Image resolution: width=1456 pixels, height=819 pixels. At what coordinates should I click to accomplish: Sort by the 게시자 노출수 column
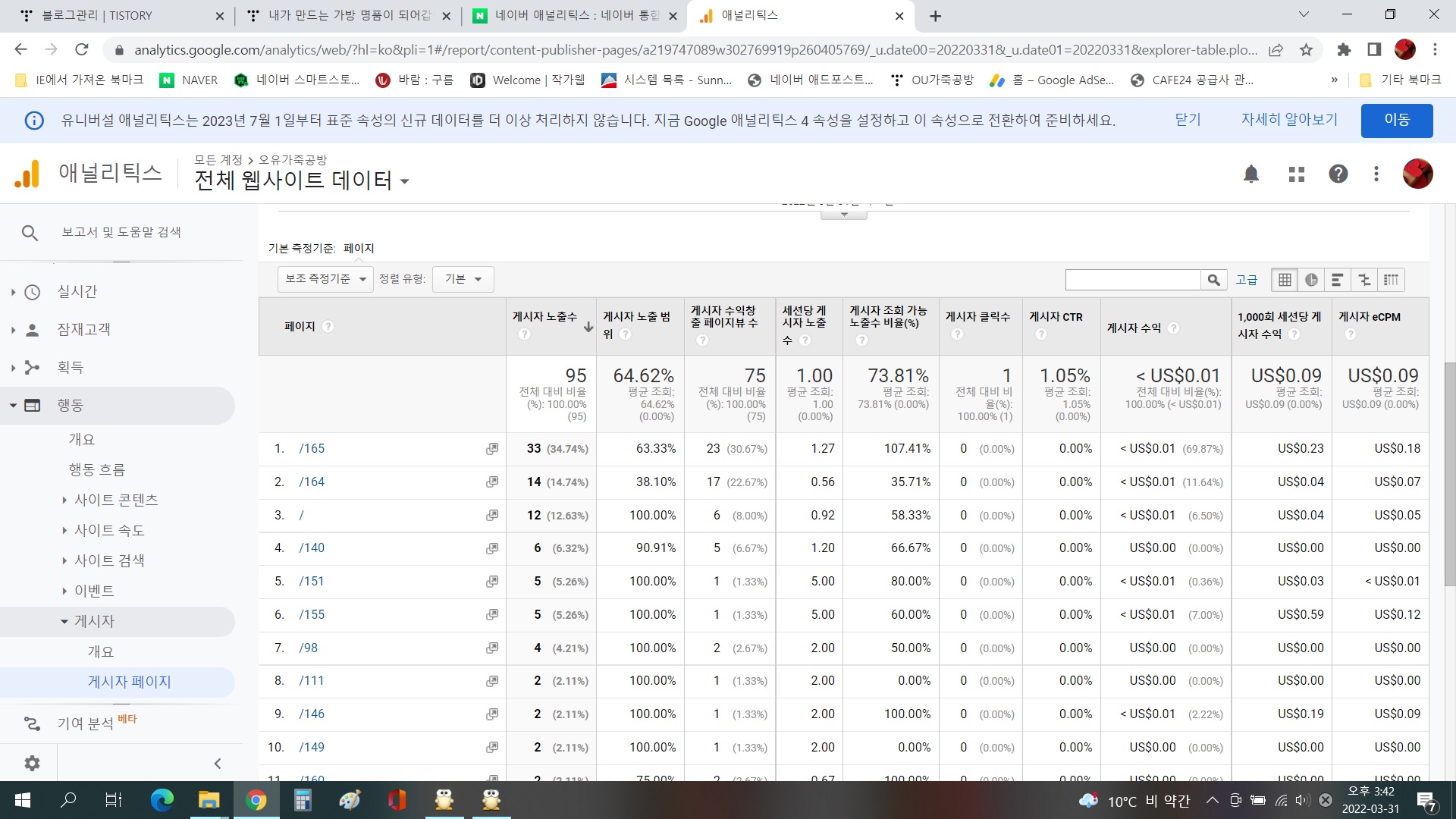point(544,317)
